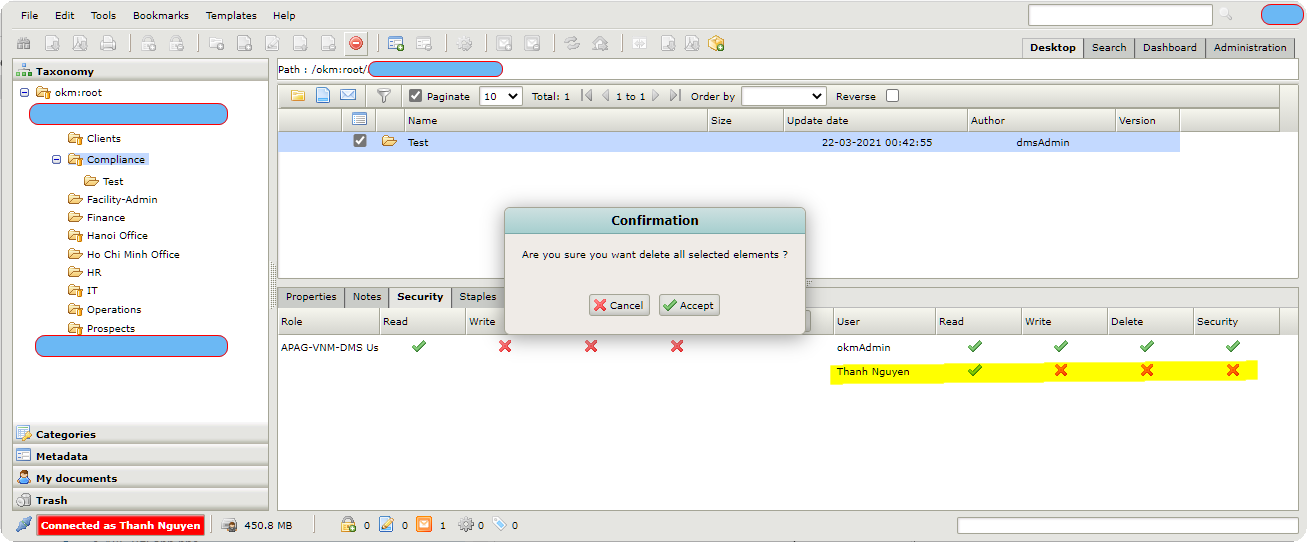Switch to the Dashboard tab

click(1169, 48)
